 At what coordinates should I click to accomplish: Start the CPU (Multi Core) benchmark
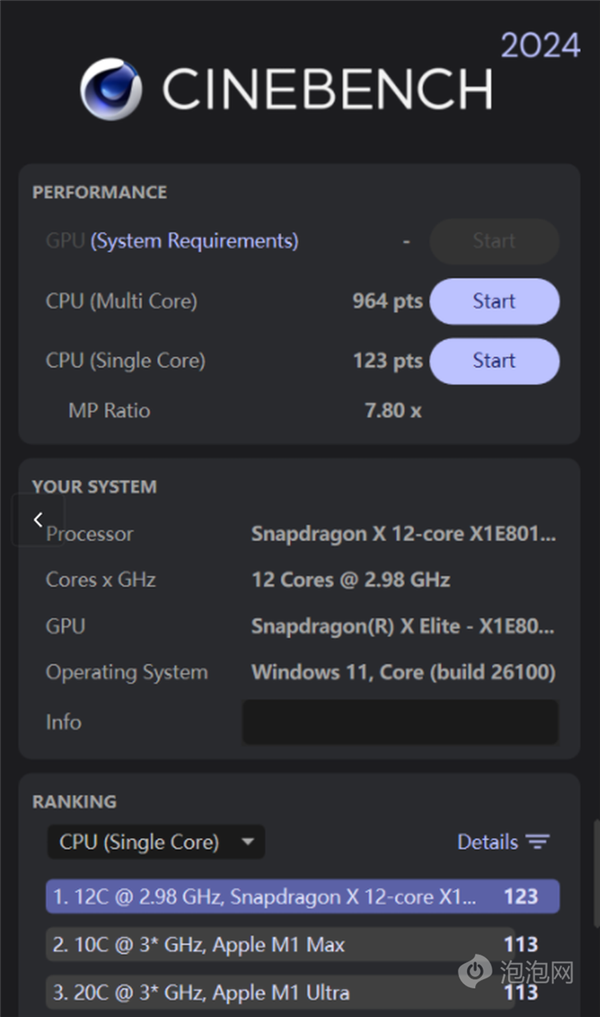tap(494, 301)
